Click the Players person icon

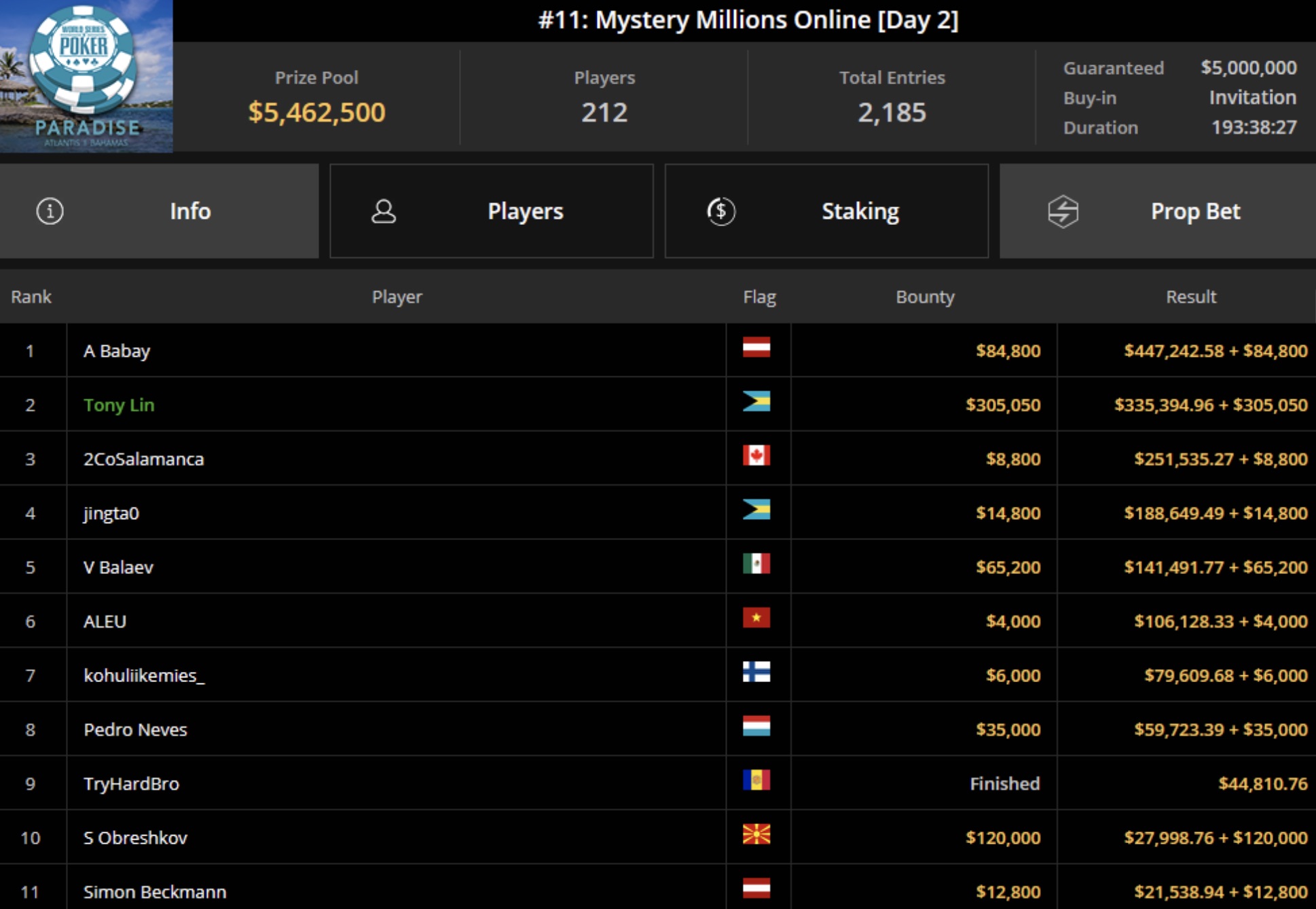click(384, 211)
